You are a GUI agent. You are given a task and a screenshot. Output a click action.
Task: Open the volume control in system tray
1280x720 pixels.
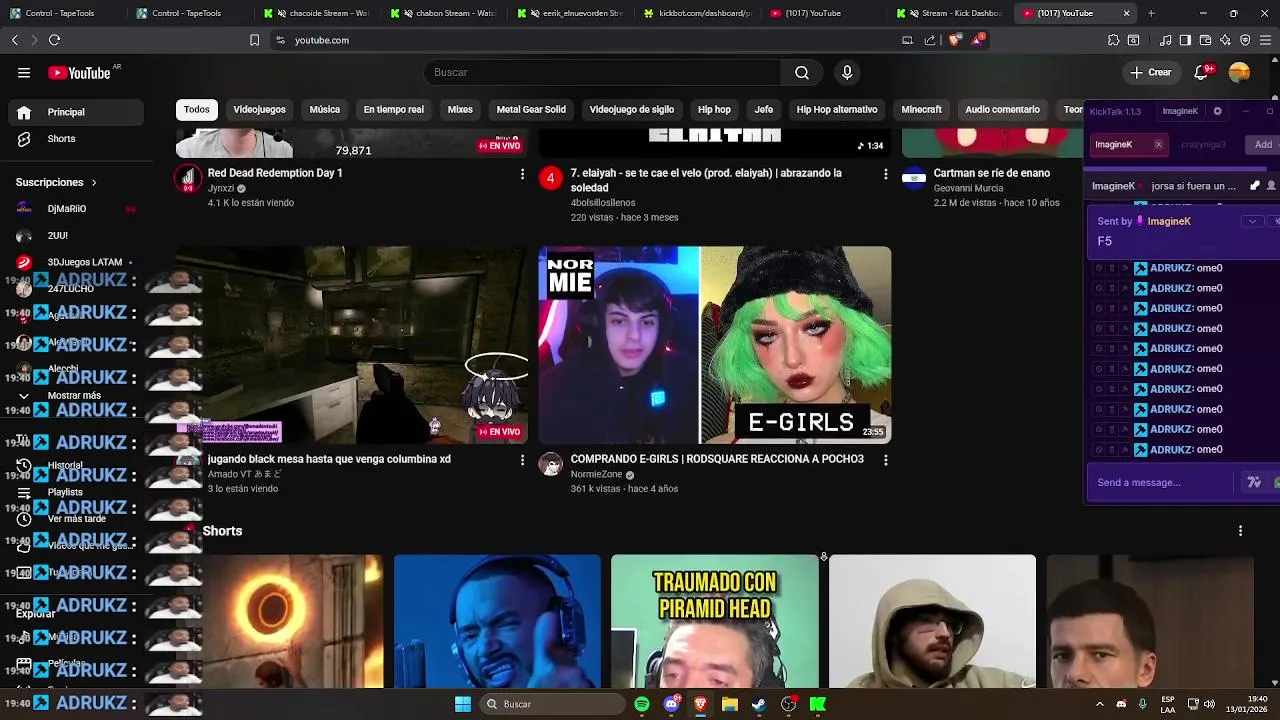[1209, 704]
